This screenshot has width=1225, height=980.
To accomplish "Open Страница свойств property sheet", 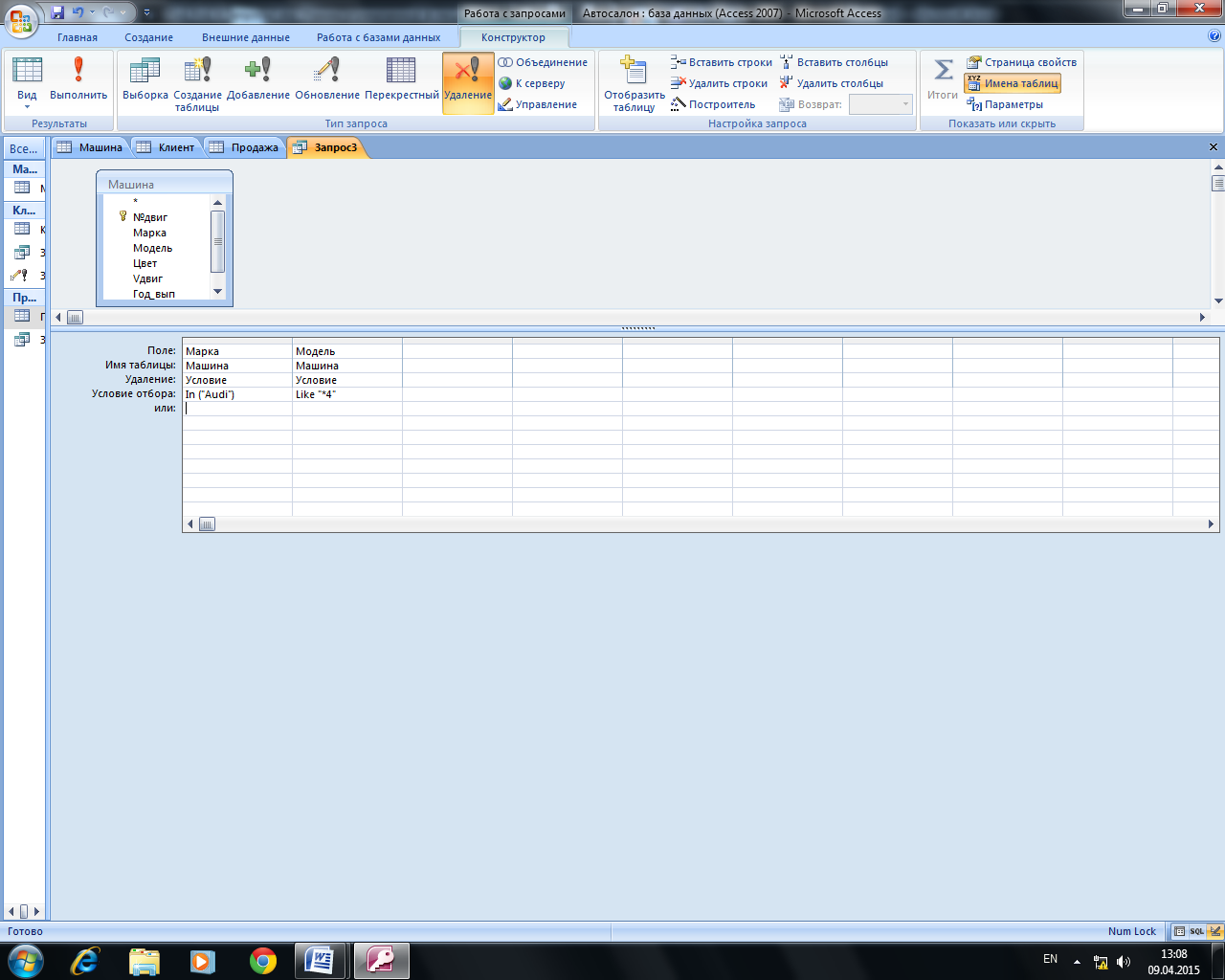I will coord(1021,62).
